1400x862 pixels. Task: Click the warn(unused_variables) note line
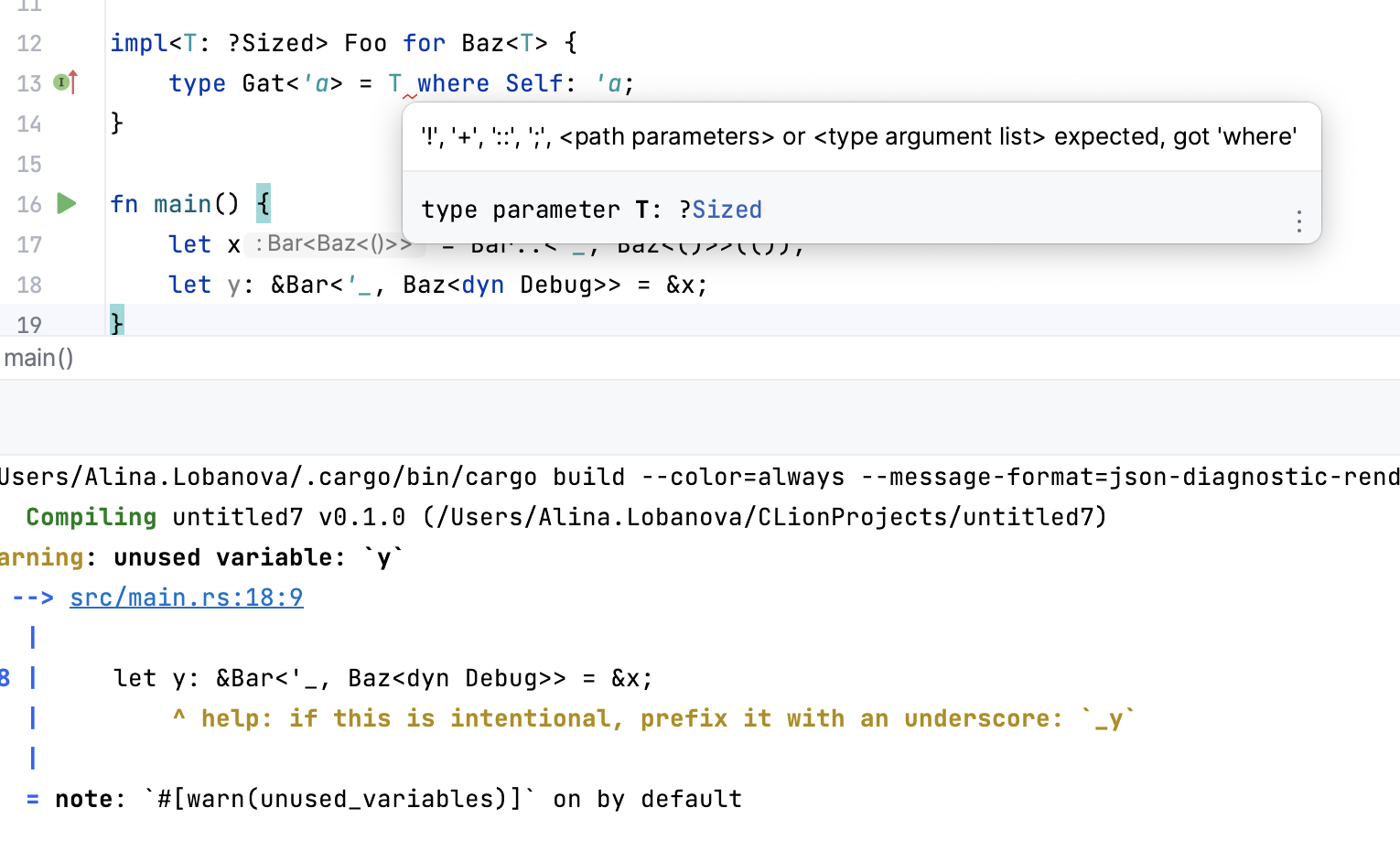(339, 798)
